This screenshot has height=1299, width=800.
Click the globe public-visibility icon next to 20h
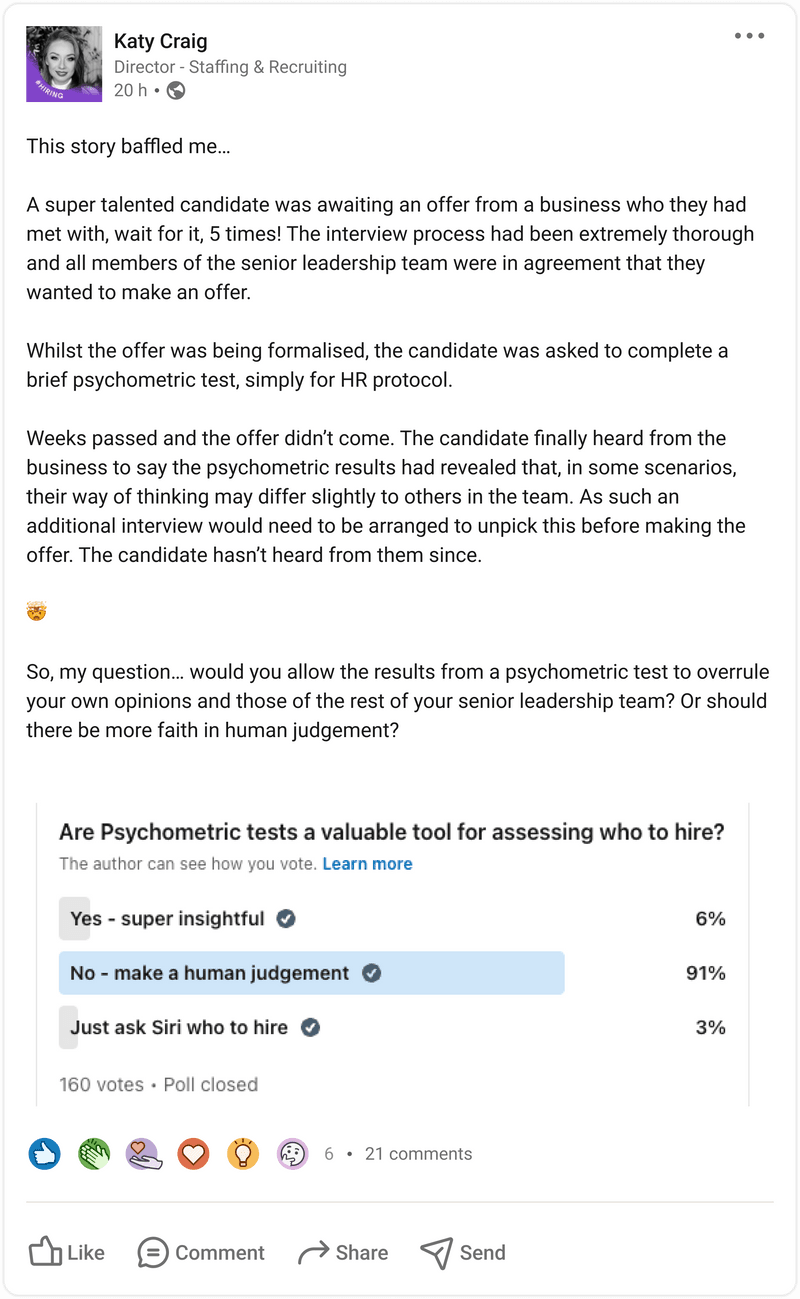pyautogui.click(x=176, y=91)
